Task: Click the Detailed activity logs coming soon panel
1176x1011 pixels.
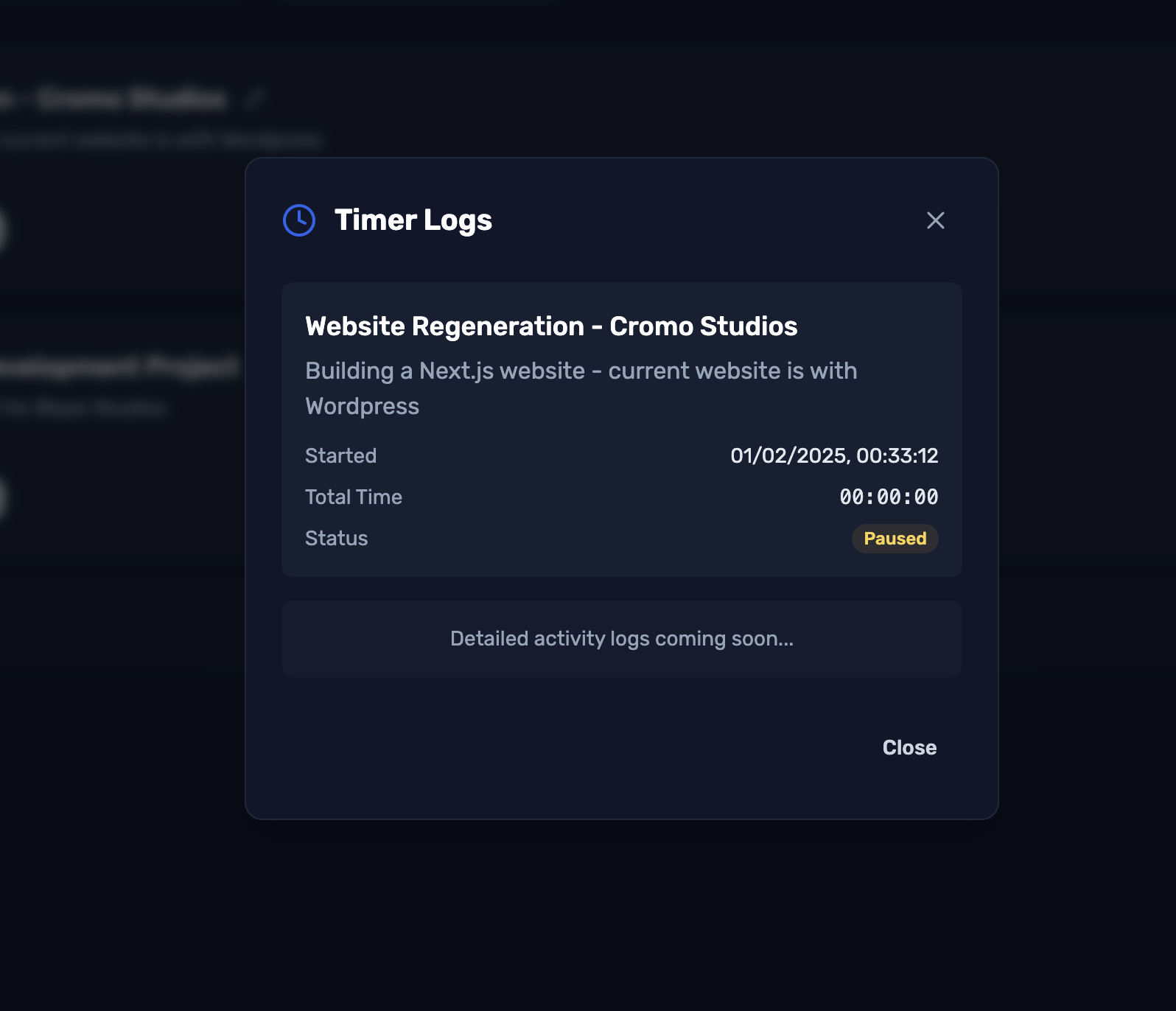Action: (621, 639)
